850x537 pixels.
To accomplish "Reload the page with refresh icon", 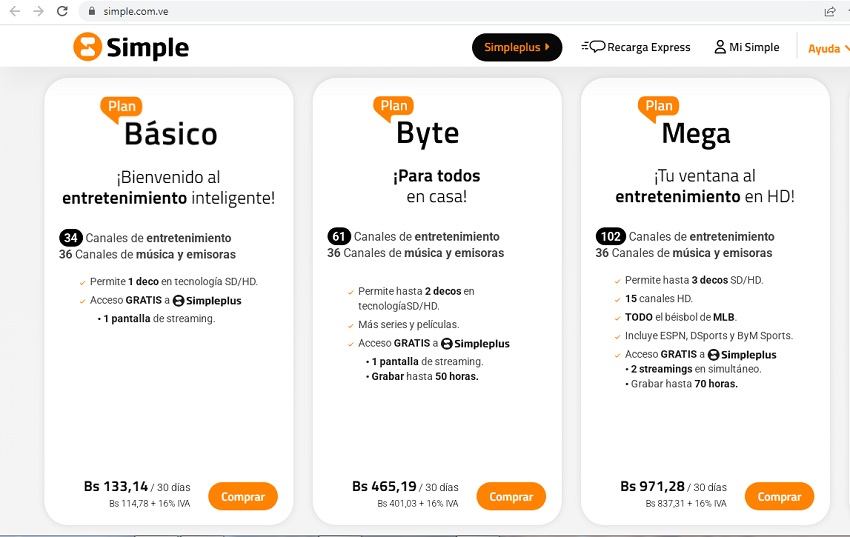I will point(62,11).
